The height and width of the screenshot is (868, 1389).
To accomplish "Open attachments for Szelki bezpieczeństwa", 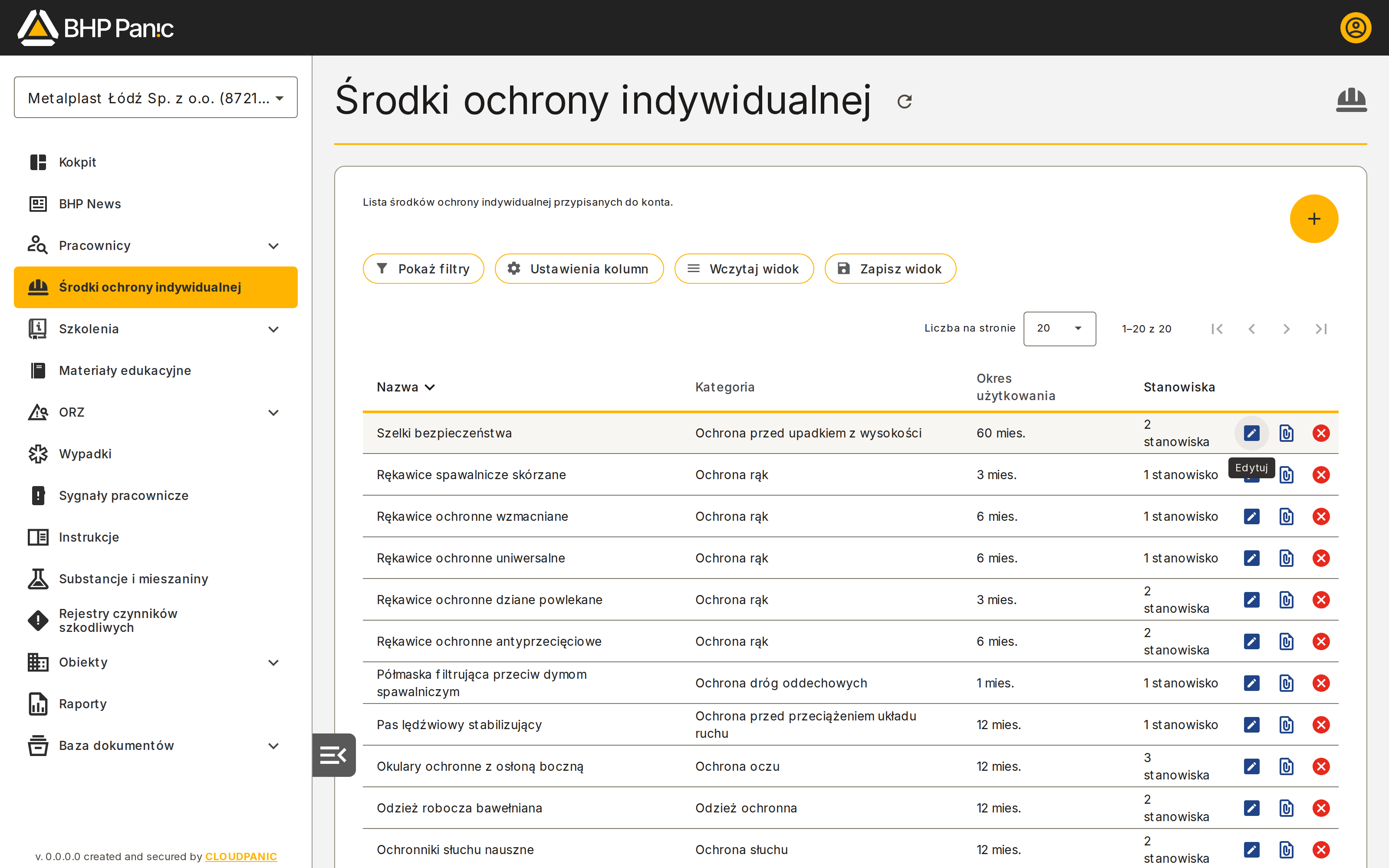I will pyautogui.click(x=1286, y=433).
